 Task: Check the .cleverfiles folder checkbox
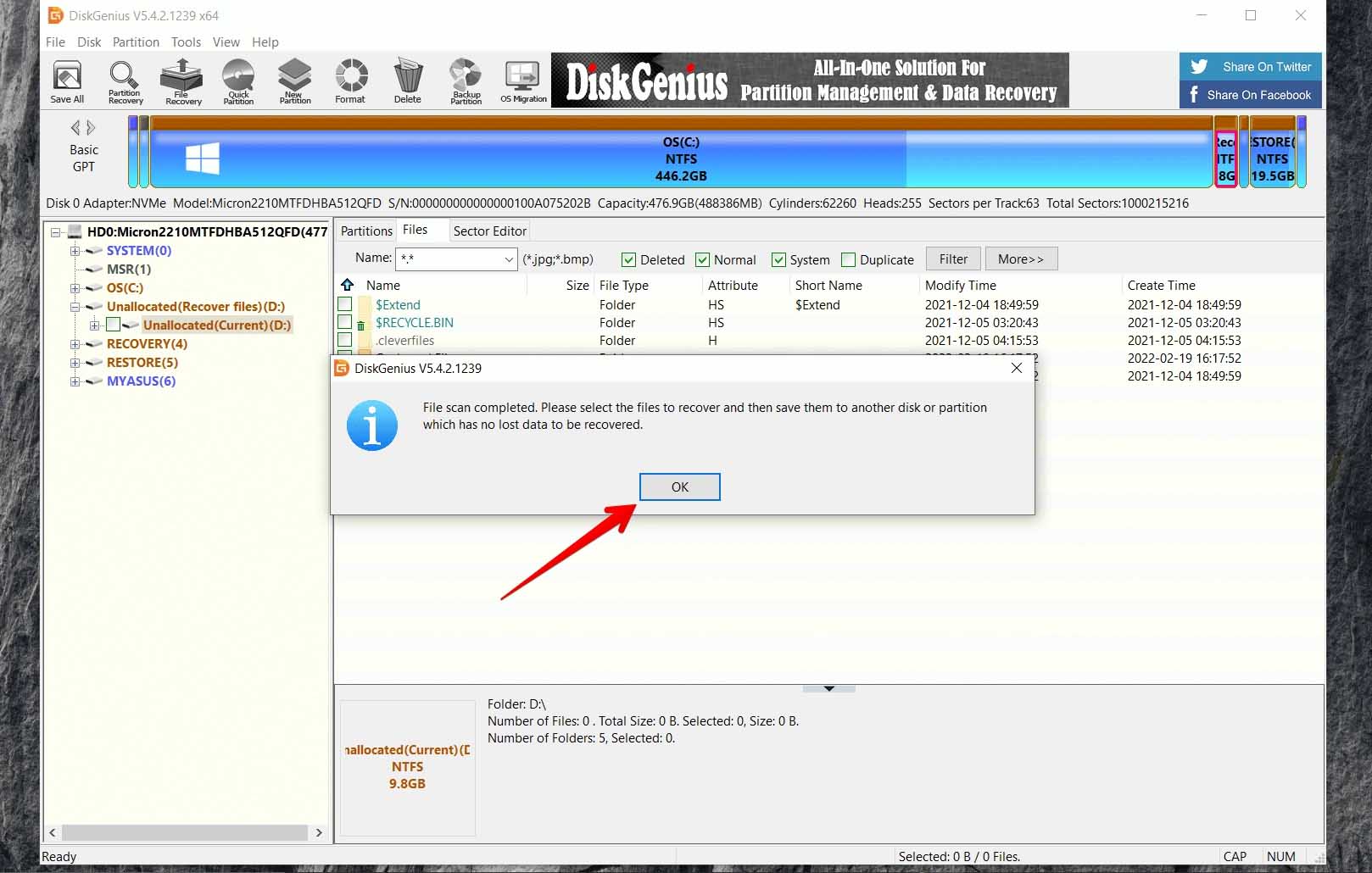click(x=344, y=340)
